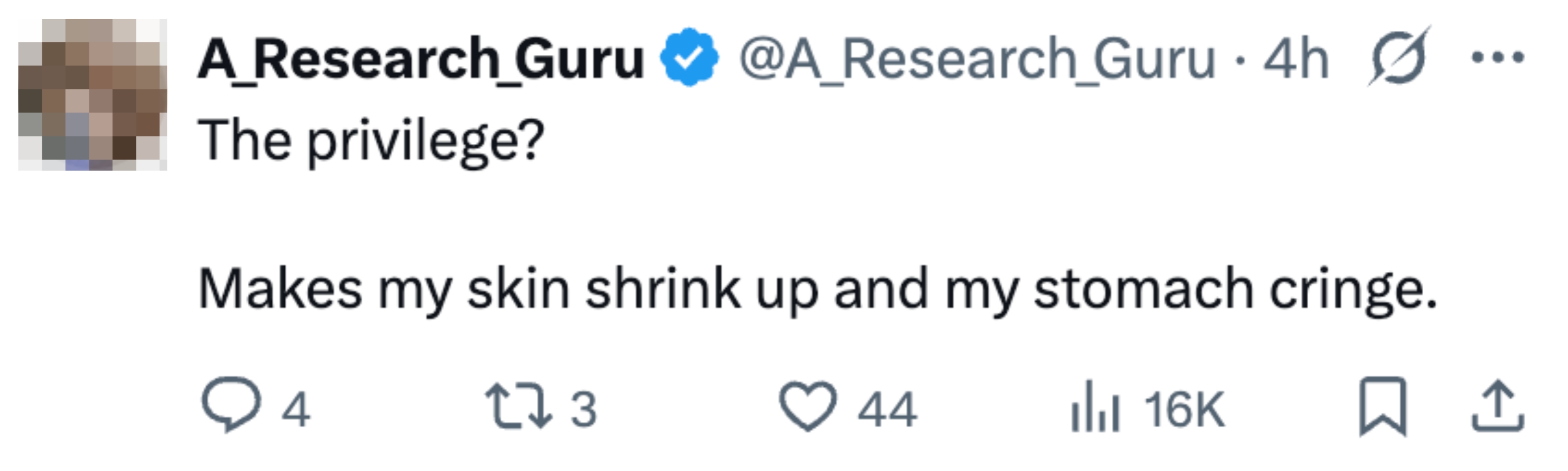Open the three-dot more options menu

[1498, 57]
